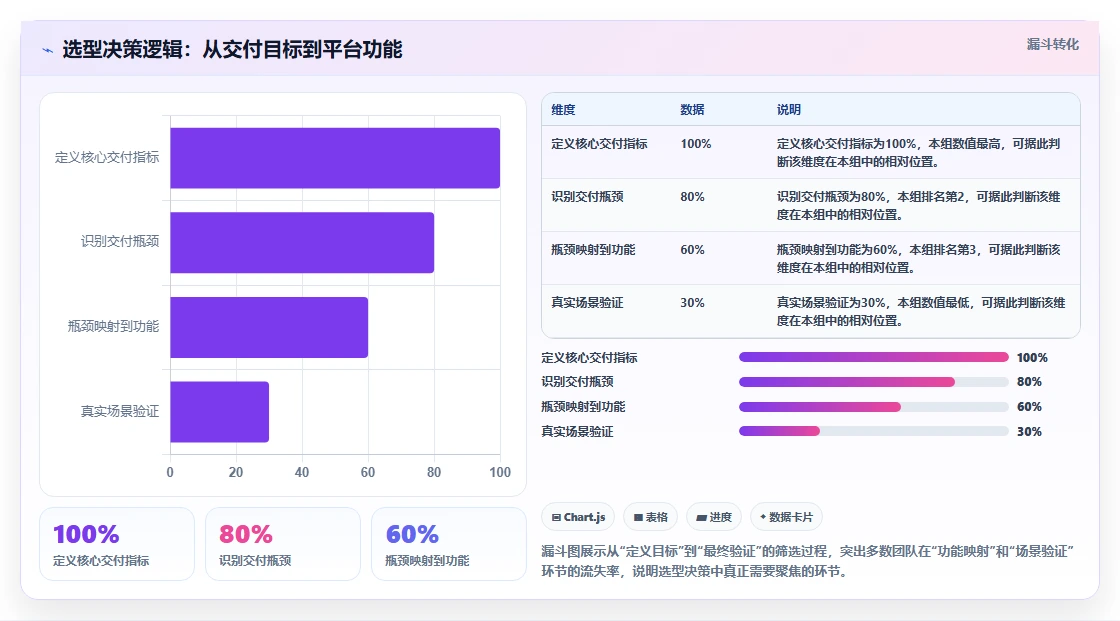The height and width of the screenshot is (621, 1120).
Task: Click the 100% progress bar for 定义核心交付指标
Action: 874,357
